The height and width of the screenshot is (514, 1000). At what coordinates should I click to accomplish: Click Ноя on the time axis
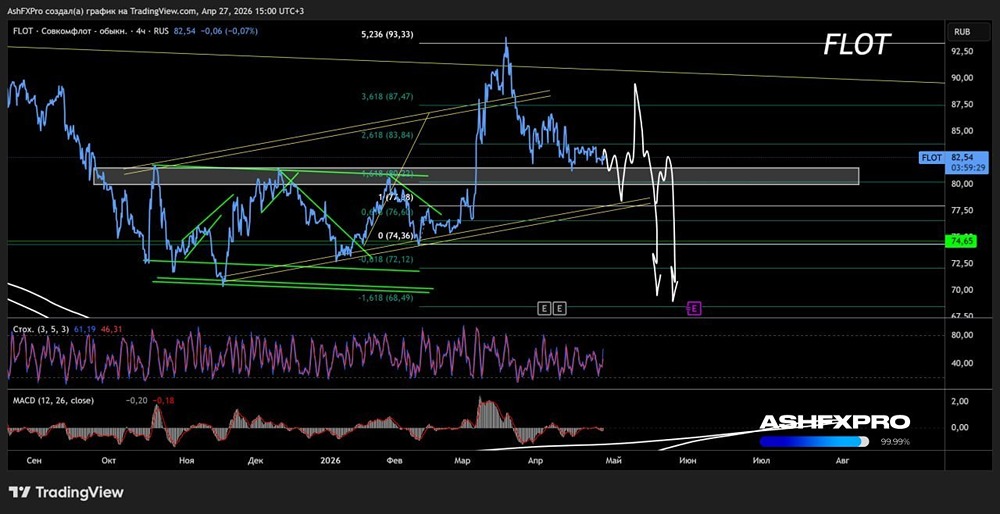pyautogui.click(x=187, y=460)
